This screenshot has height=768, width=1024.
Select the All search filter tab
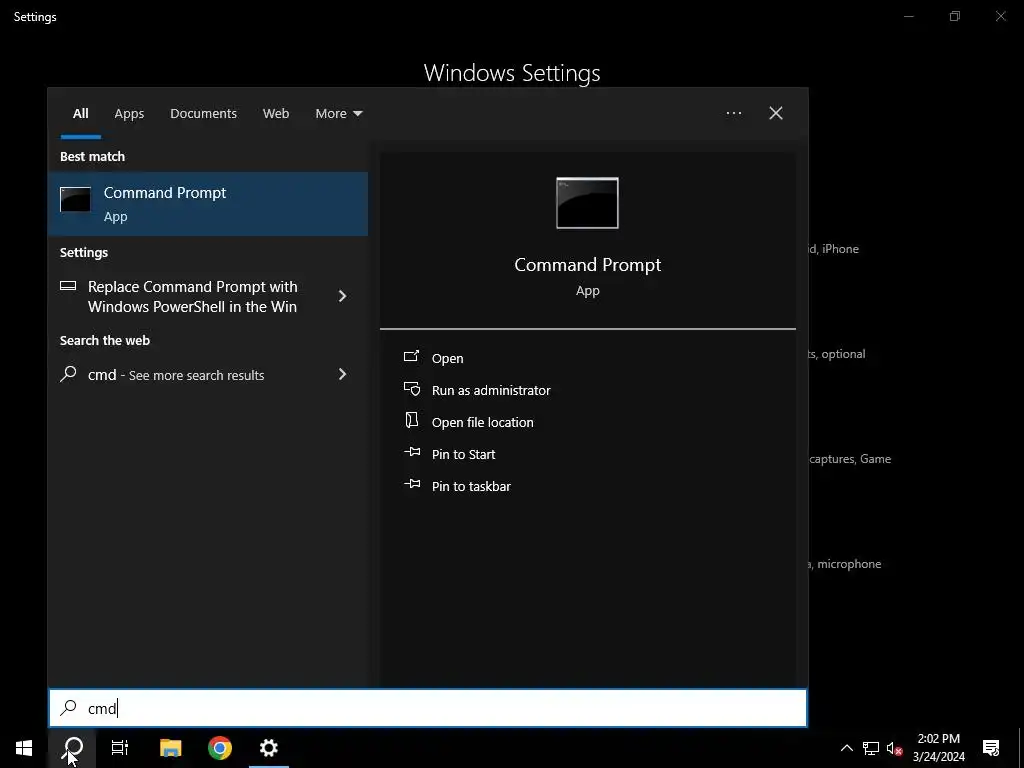tap(80, 114)
